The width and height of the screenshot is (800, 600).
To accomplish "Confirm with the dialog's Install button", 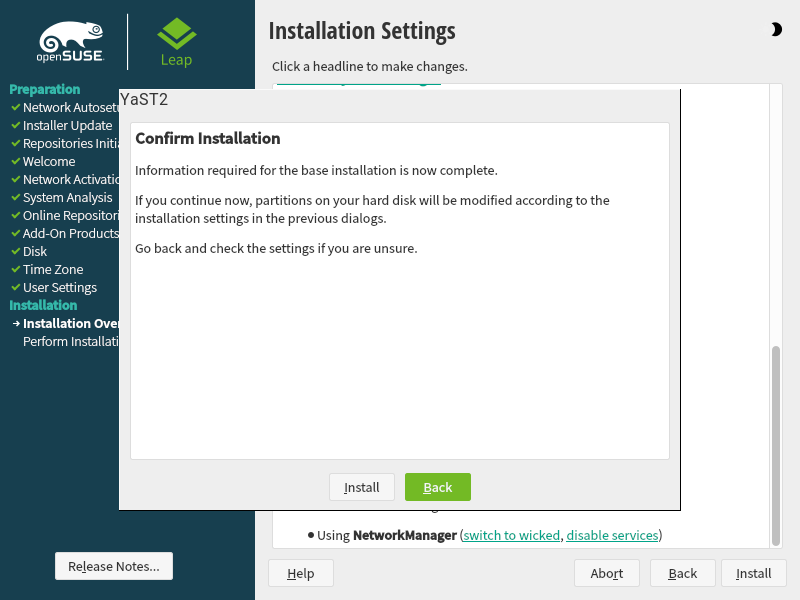I will (x=362, y=487).
